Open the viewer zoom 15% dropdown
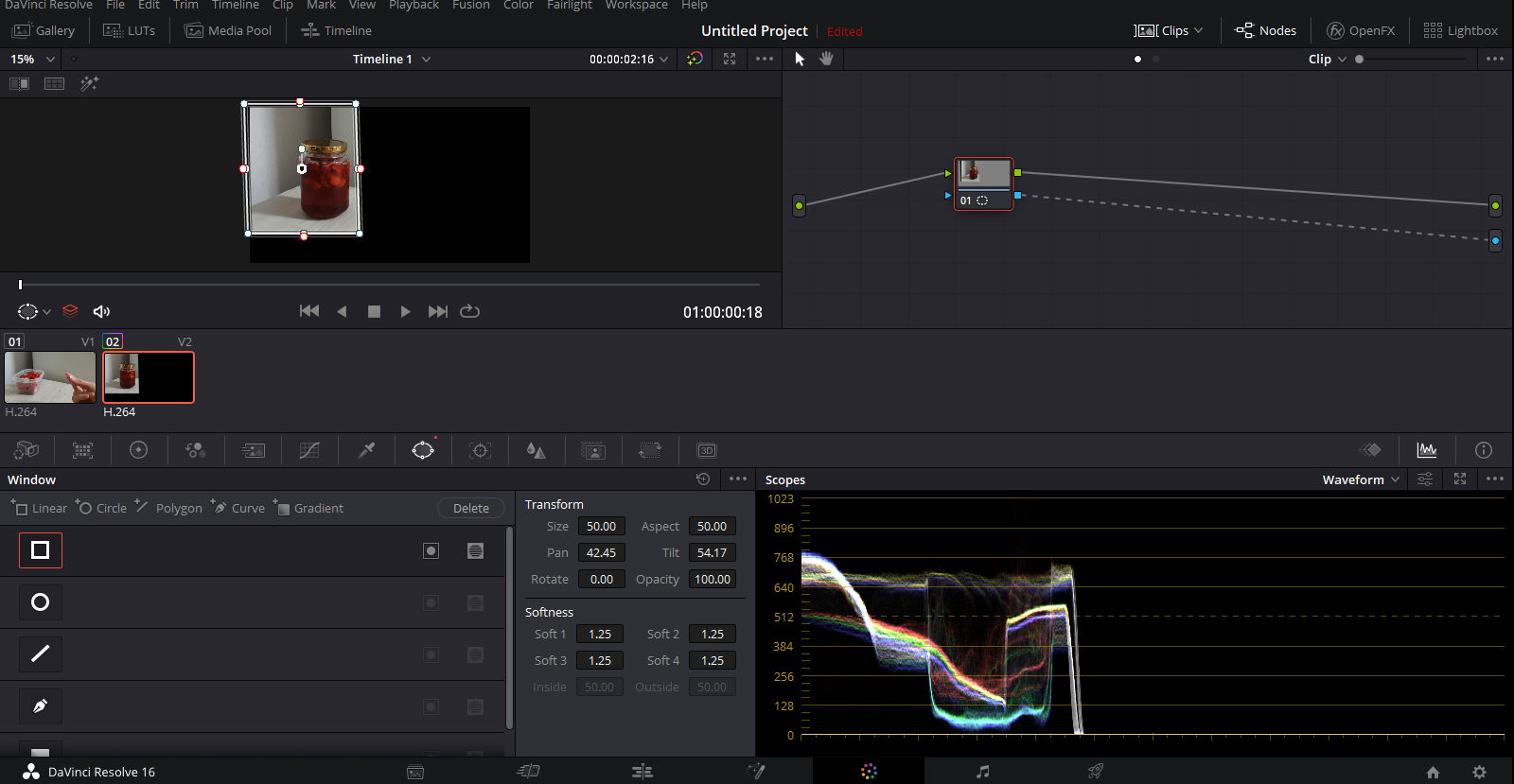The height and width of the screenshot is (784, 1514). click(x=32, y=59)
